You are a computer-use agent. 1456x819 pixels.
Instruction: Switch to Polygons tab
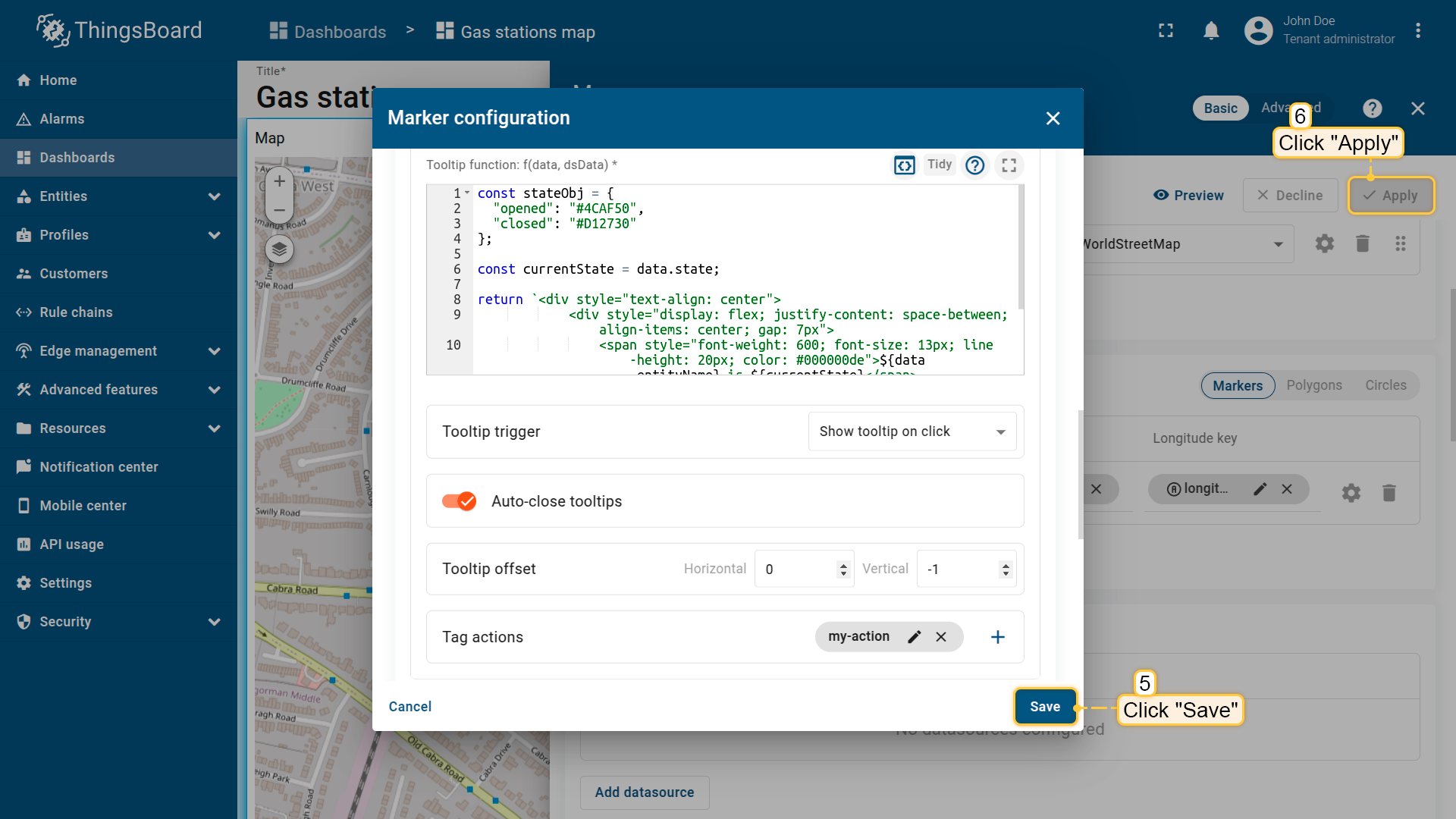click(x=1313, y=385)
